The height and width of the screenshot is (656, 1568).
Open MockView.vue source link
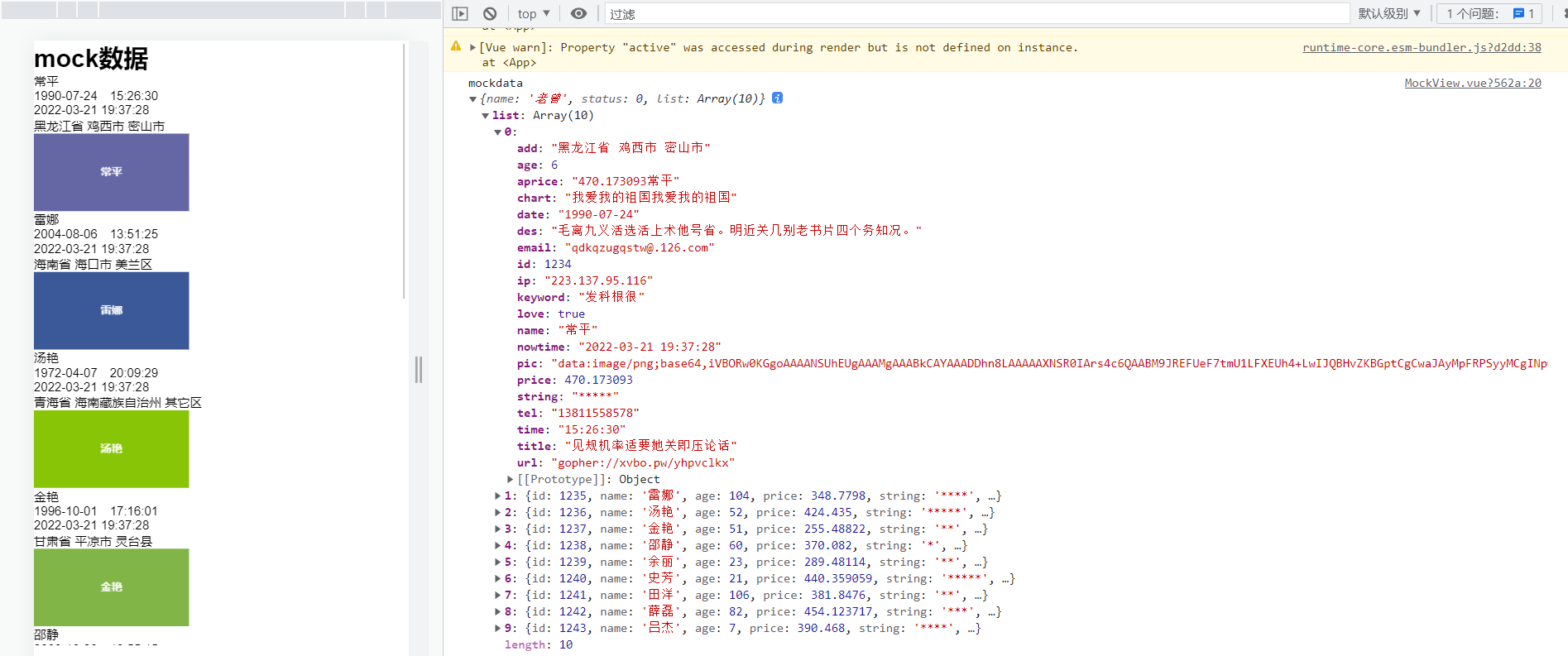[x=1473, y=83]
